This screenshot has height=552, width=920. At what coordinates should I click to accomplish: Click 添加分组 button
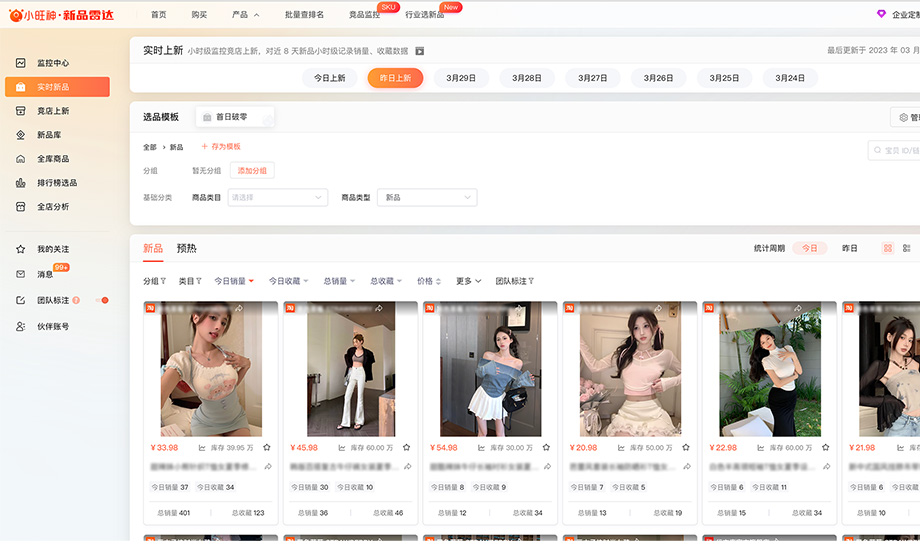(252, 171)
